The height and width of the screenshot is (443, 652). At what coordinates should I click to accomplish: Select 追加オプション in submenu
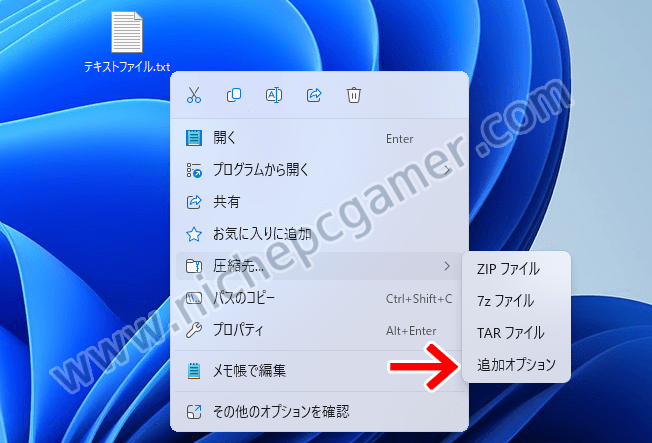[x=516, y=364]
